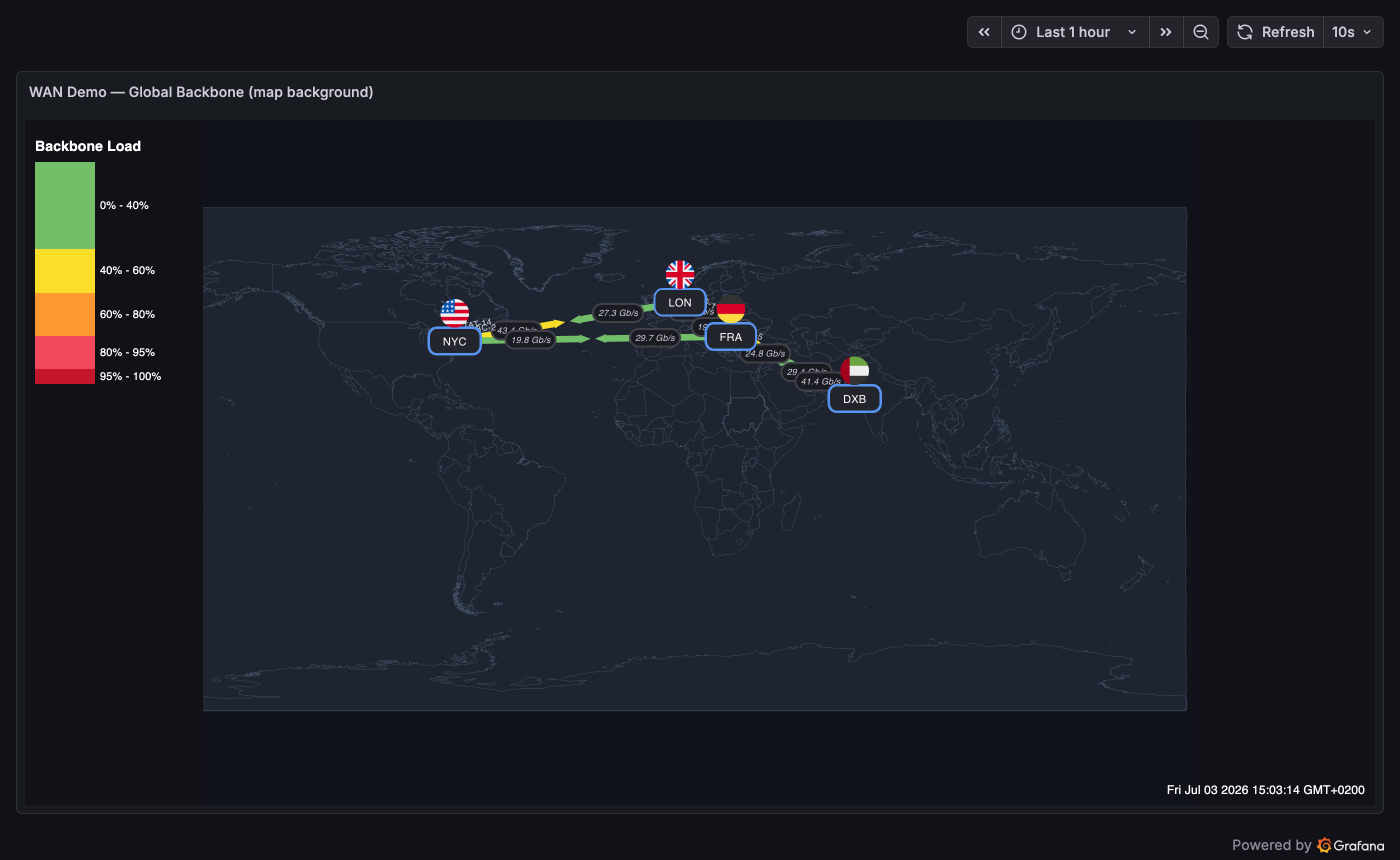Click the 95% - 100% legend label
1400x860 pixels.
click(130, 376)
